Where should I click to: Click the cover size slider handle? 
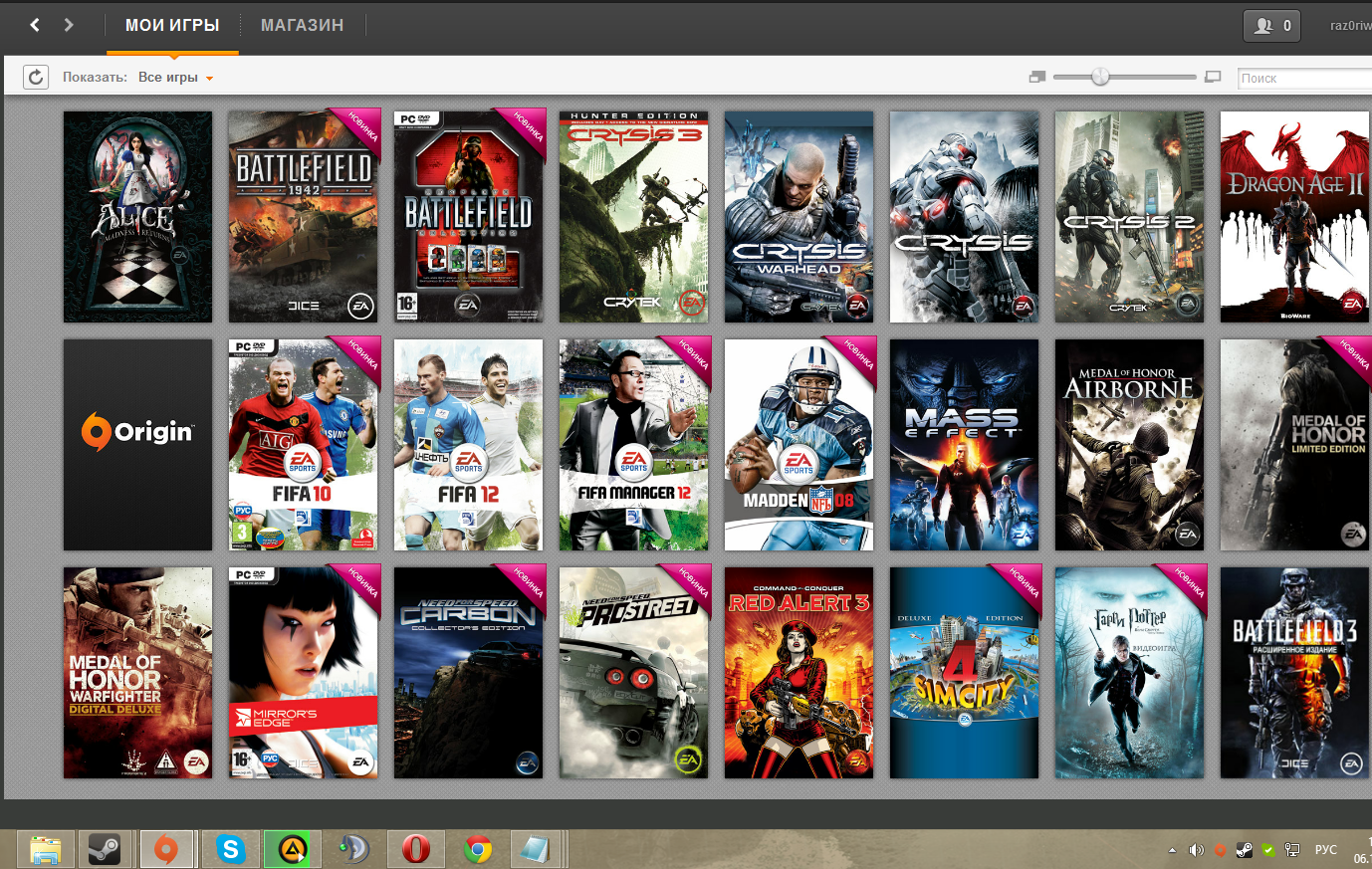click(1100, 77)
